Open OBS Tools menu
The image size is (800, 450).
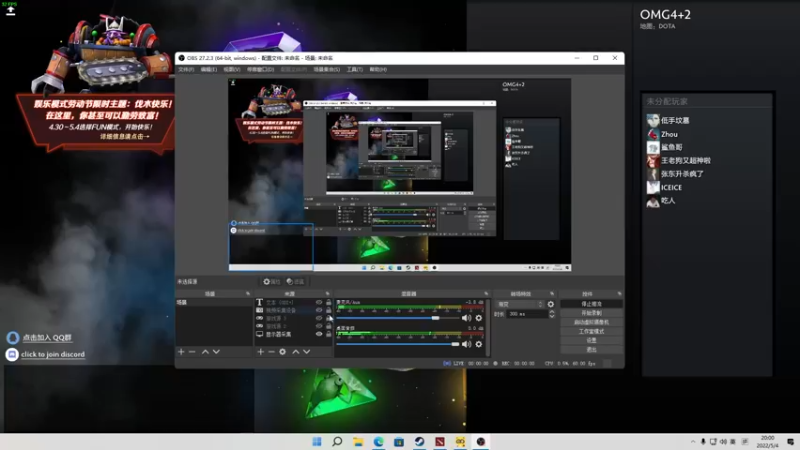pos(355,69)
